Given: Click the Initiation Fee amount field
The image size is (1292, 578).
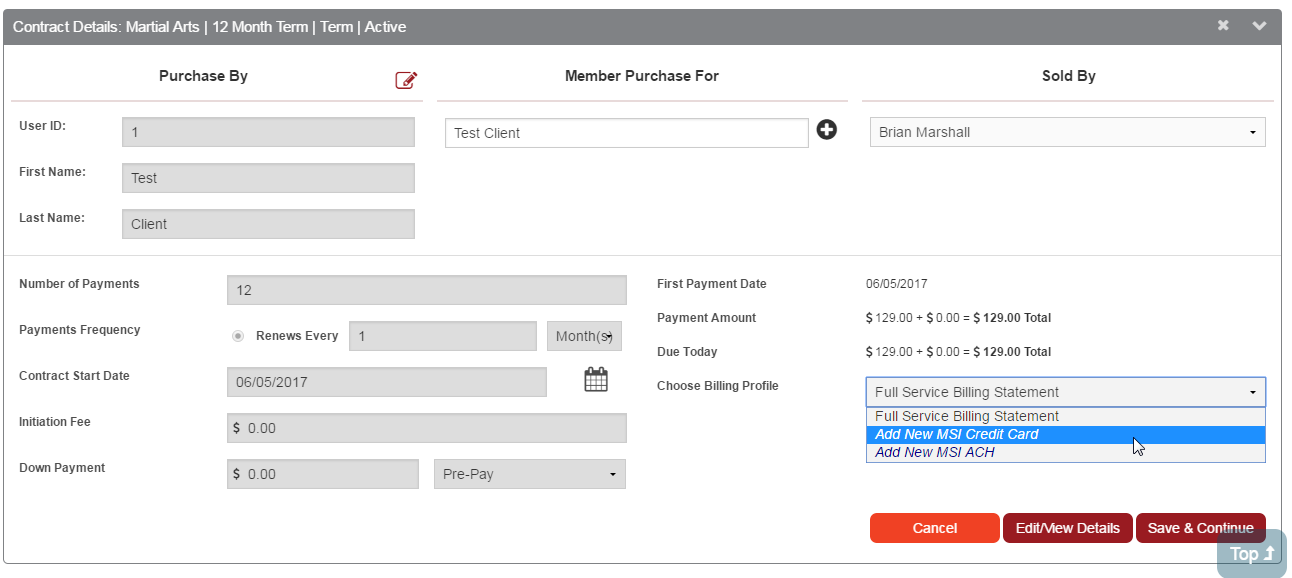Looking at the screenshot, I should pyautogui.click(x=426, y=428).
